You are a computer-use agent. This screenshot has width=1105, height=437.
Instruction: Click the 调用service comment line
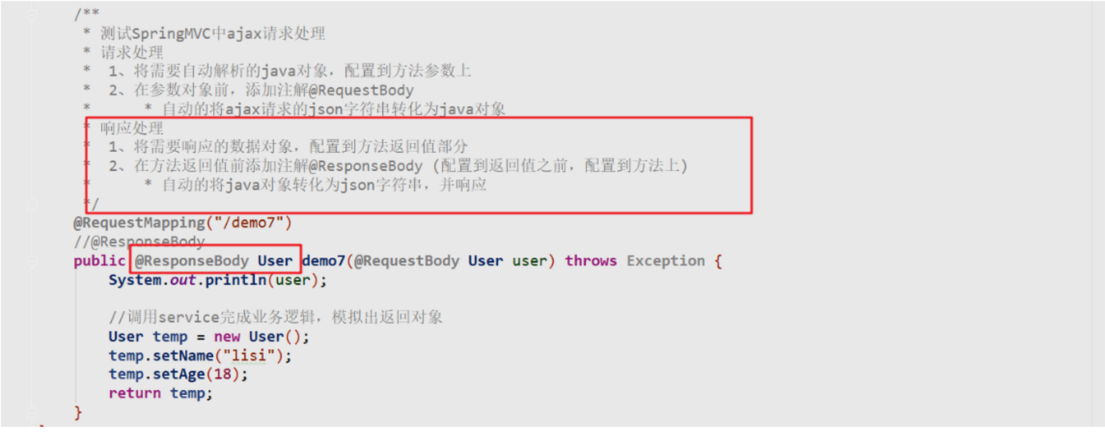pyautogui.click(x=276, y=317)
